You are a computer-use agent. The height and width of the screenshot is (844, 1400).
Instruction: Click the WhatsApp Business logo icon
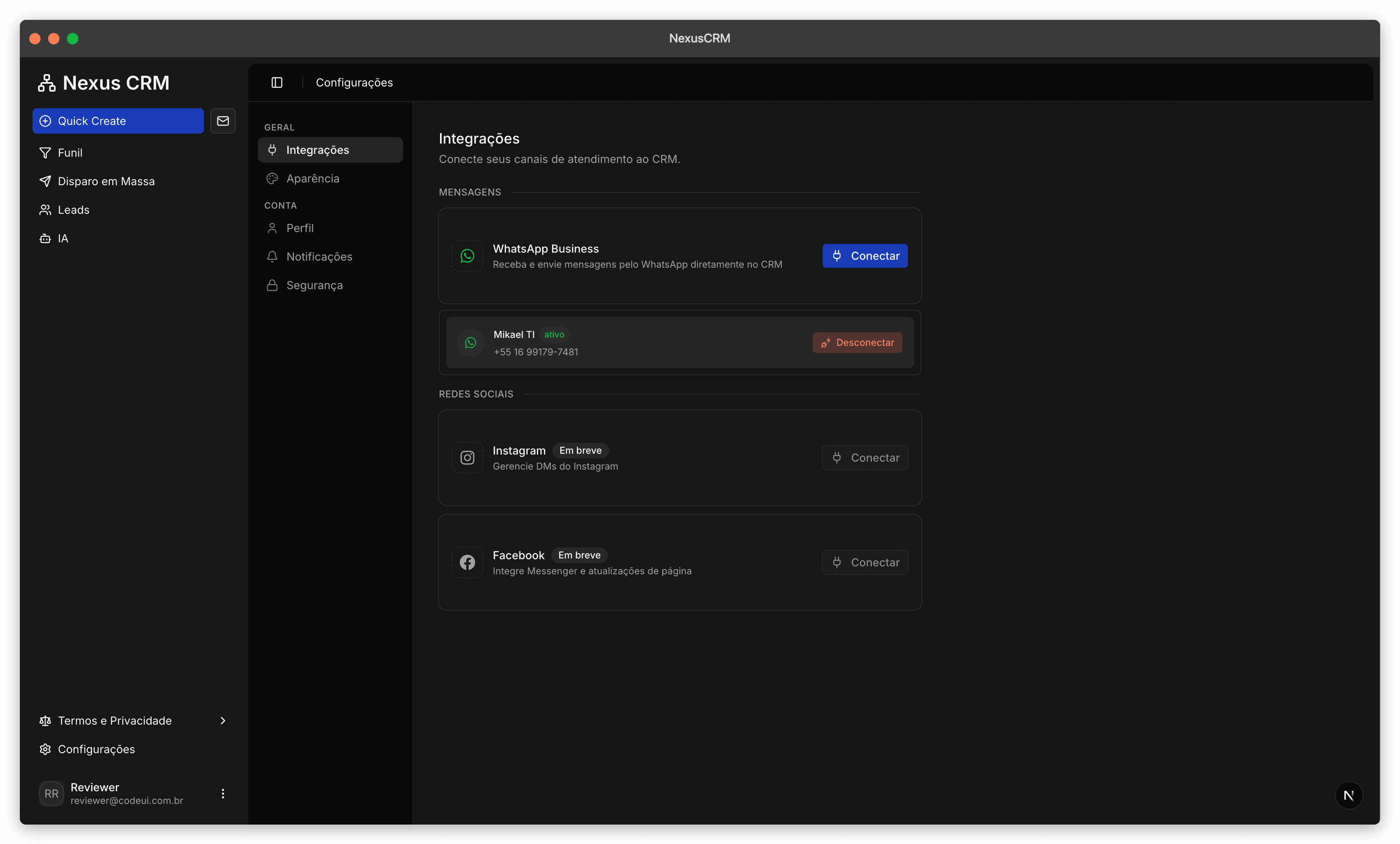tap(467, 256)
